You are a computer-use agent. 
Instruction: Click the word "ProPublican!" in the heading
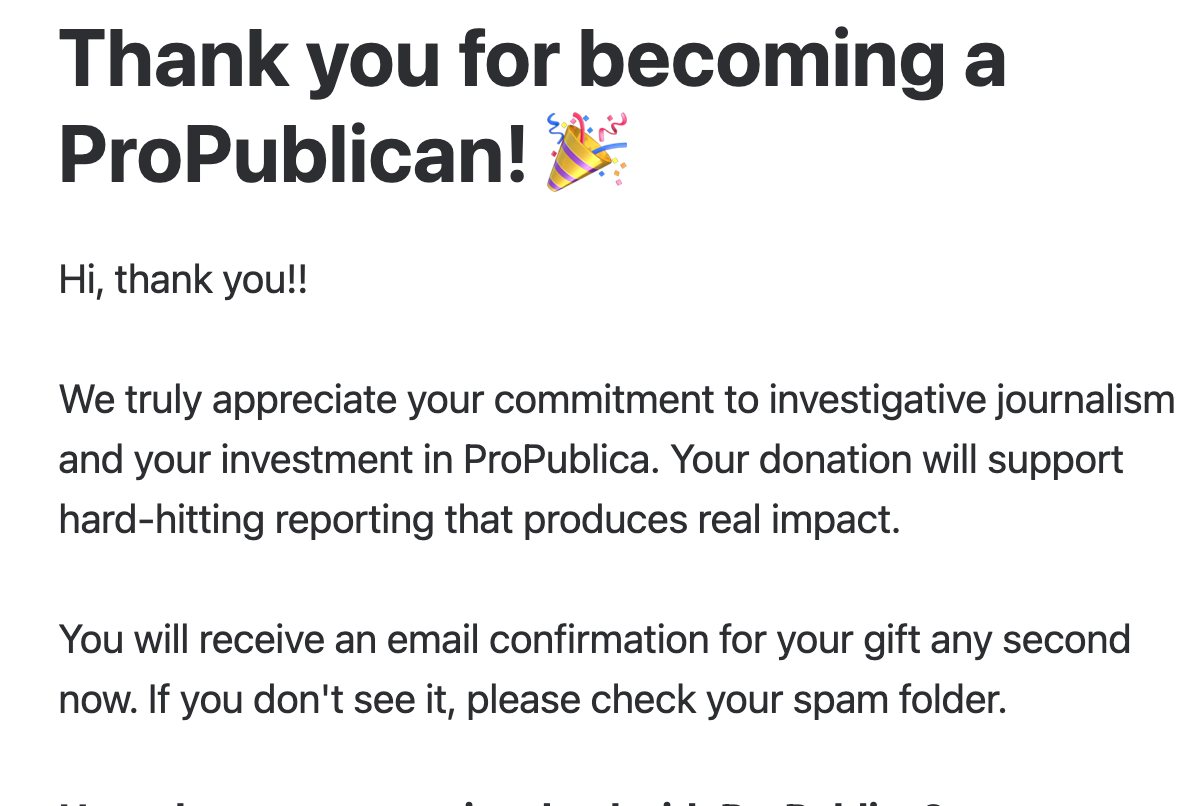point(293,155)
